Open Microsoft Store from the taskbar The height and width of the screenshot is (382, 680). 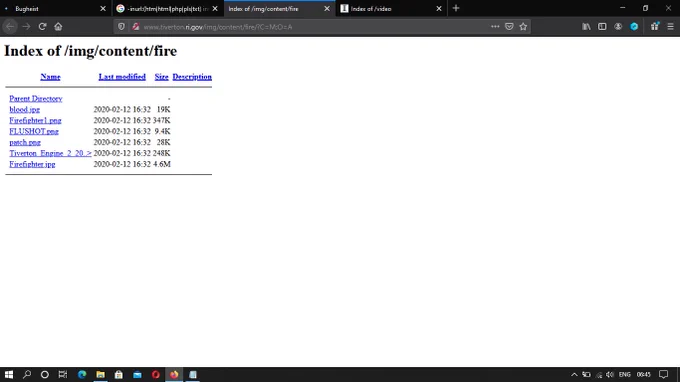coord(119,375)
